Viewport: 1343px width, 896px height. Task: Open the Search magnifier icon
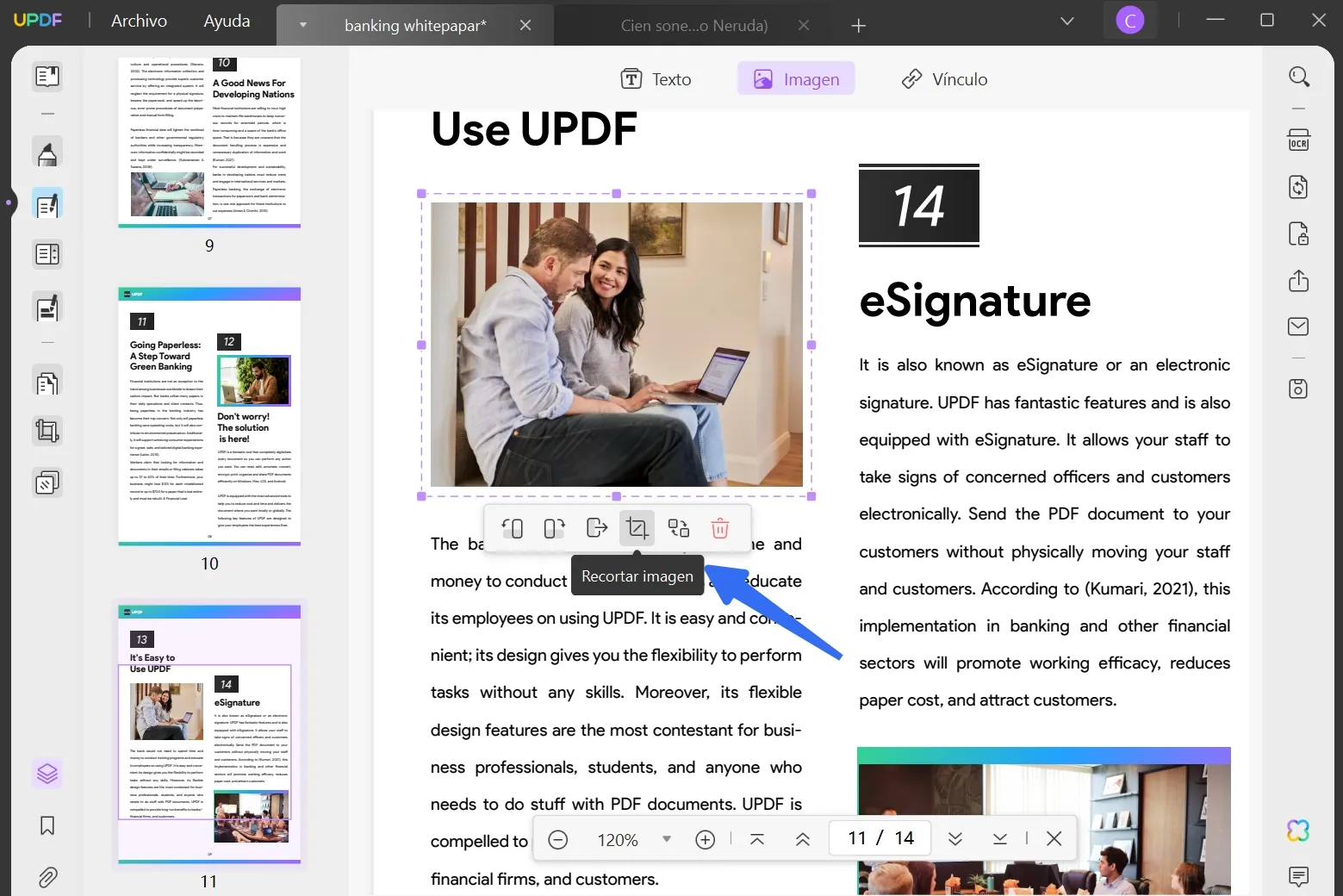point(1298,77)
